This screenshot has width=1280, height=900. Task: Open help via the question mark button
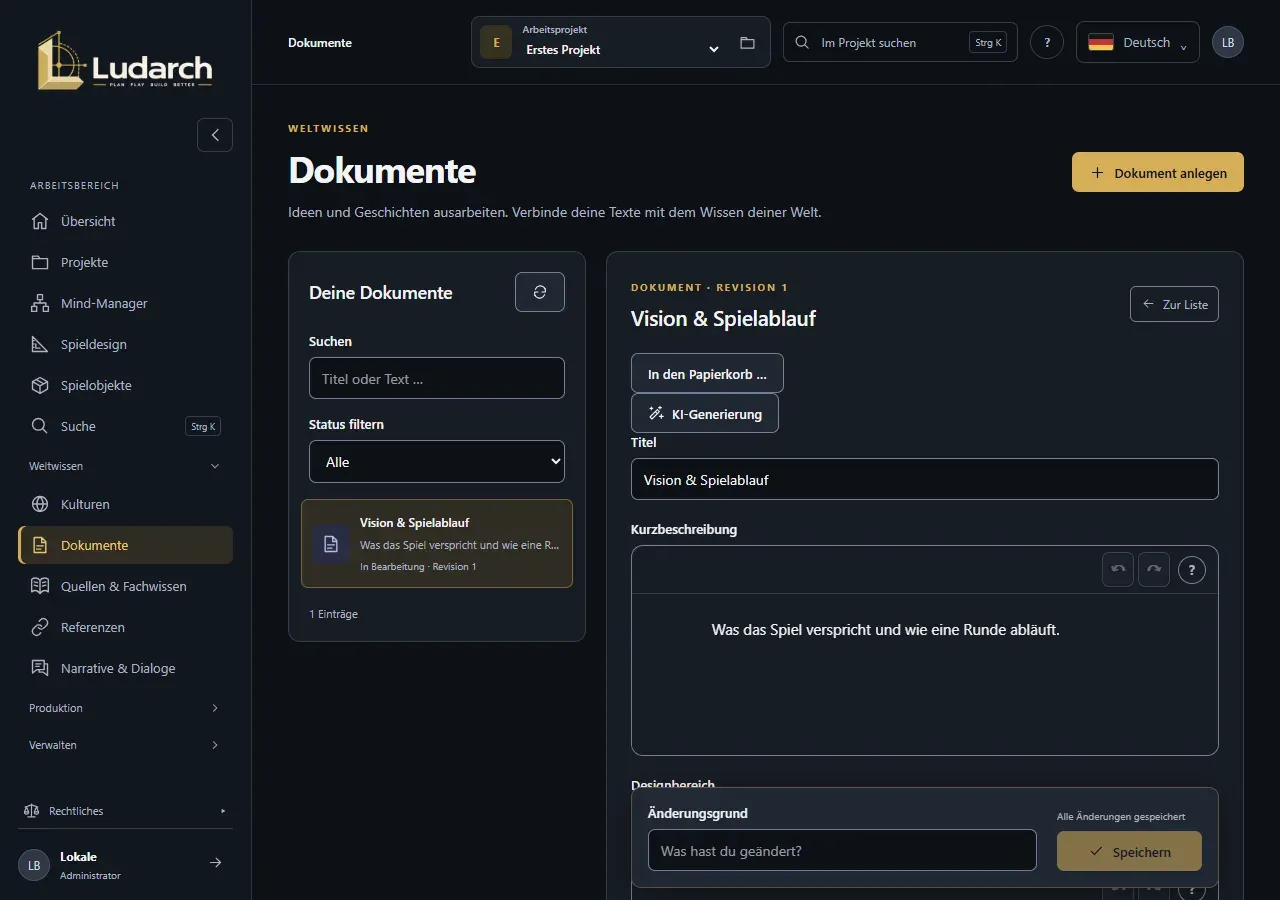click(1047, 42)
